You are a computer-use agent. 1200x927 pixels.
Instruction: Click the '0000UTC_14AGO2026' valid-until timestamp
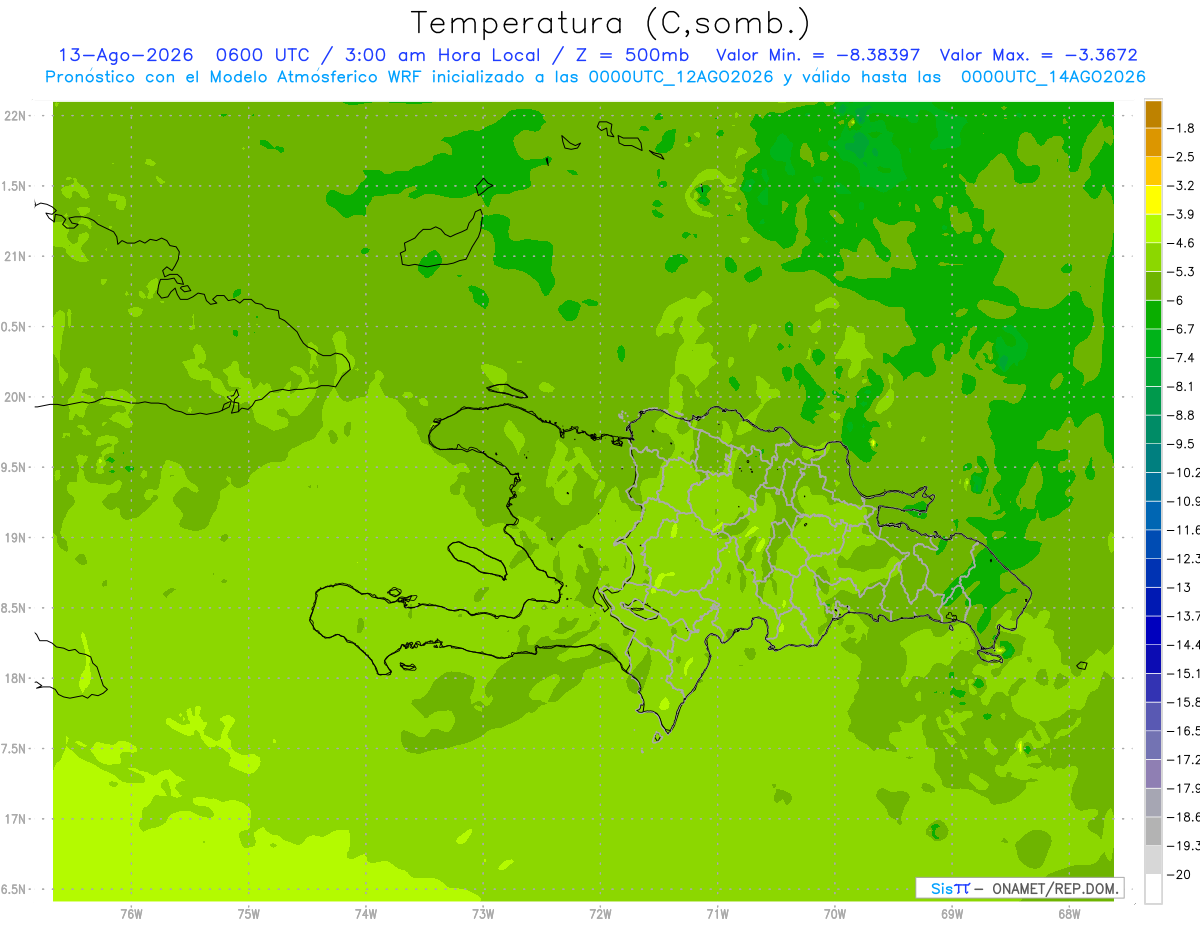click(x=1053, y=77)
